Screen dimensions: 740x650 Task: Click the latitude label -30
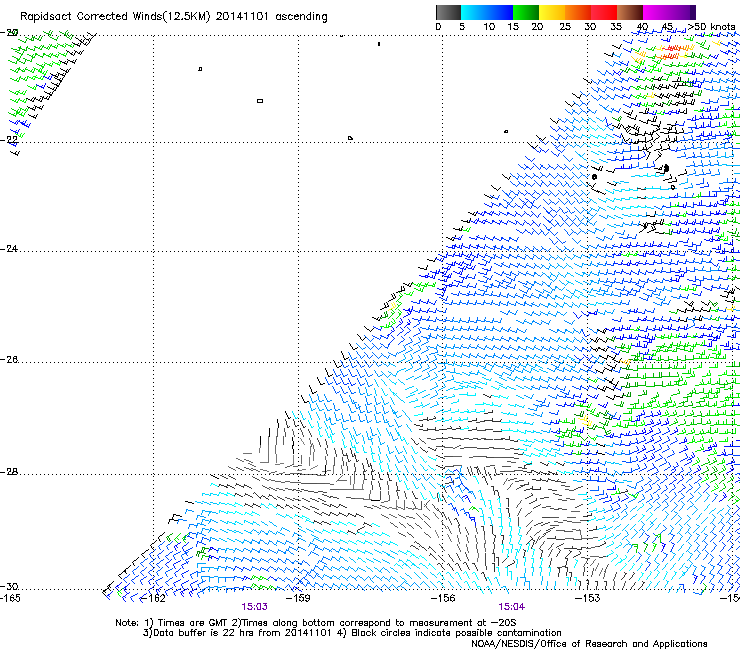9,586
